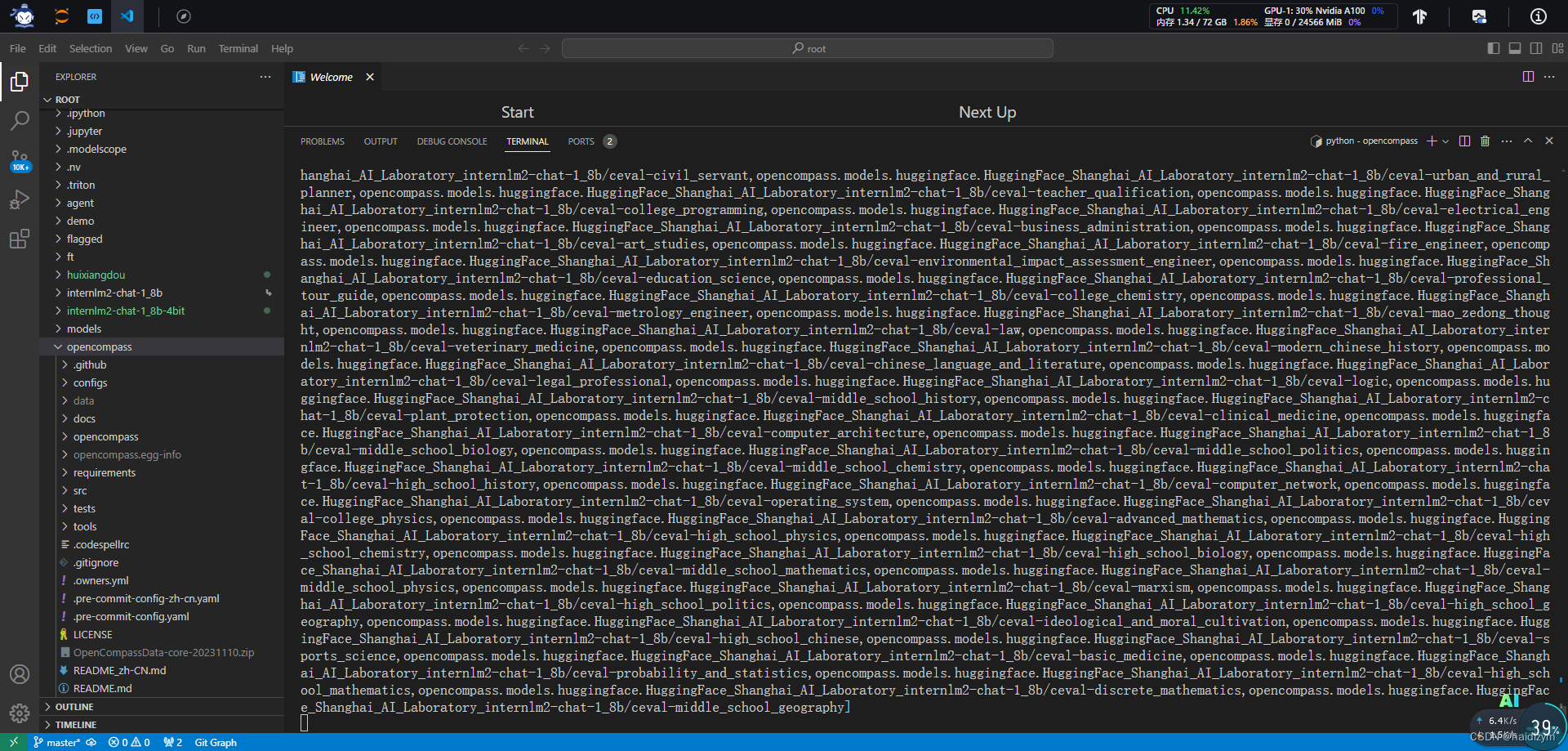The height and width of the screenshot is (751, 1568).
Task: Expand the .modelscope folder
Action: [162, 149]
